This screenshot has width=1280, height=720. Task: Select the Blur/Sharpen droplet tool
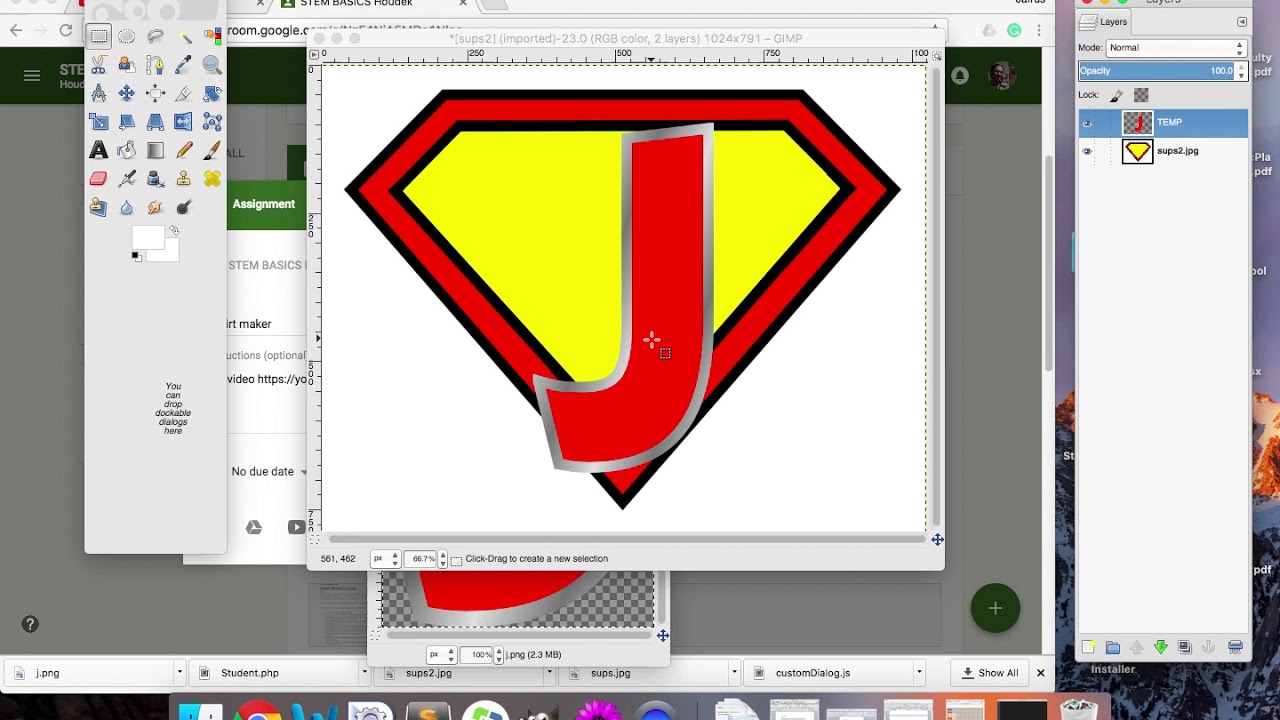pos(126,207)
